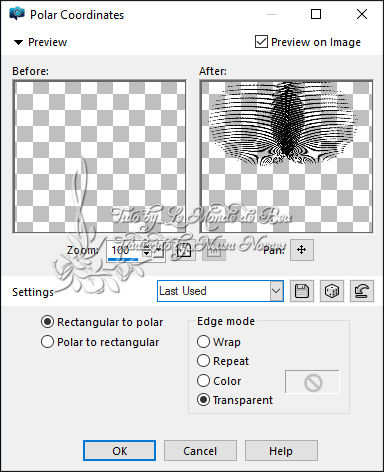384x472 pixels.
Task: Maximize the Polar Coordinates dialog
Action: tap(316, 14)
